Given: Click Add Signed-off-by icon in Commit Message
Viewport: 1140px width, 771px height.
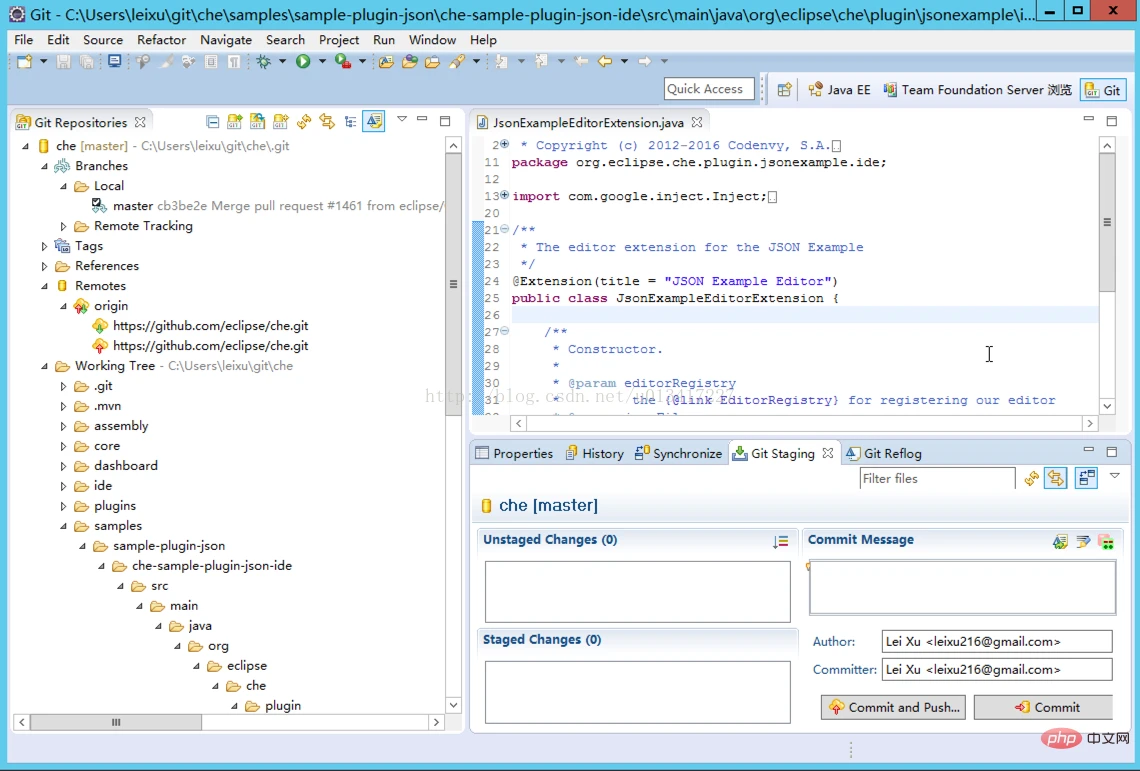Looking at the screenshot, I should coord(1083,541).
